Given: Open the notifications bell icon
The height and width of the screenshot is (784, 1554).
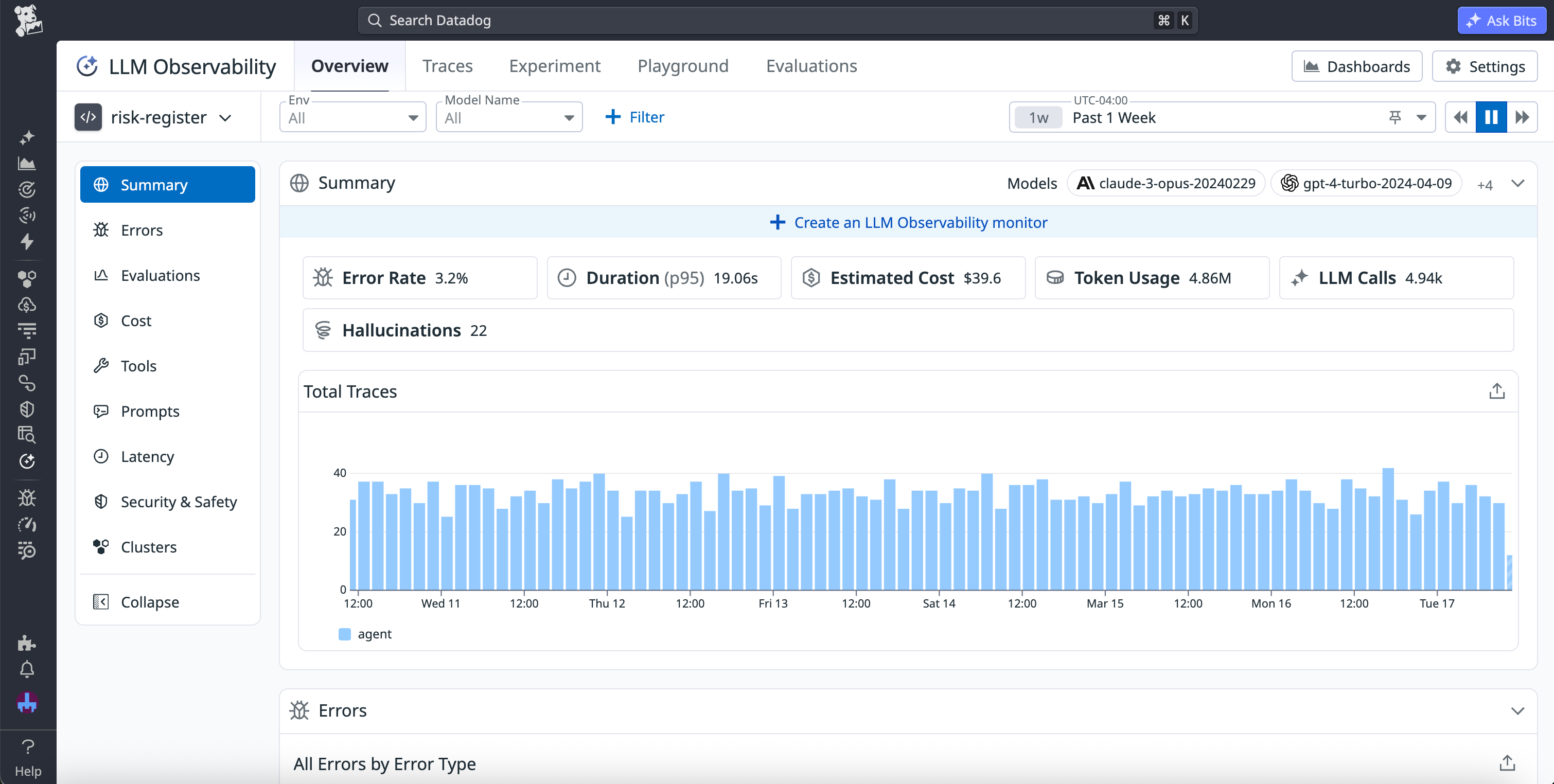Looking at the screenshot, I should [x=27, y=669].
